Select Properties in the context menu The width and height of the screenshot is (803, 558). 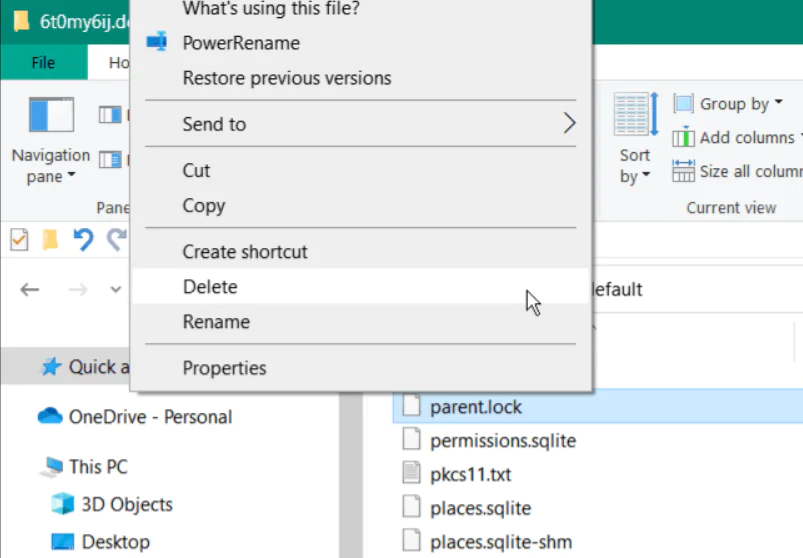(x=224, y=368)
